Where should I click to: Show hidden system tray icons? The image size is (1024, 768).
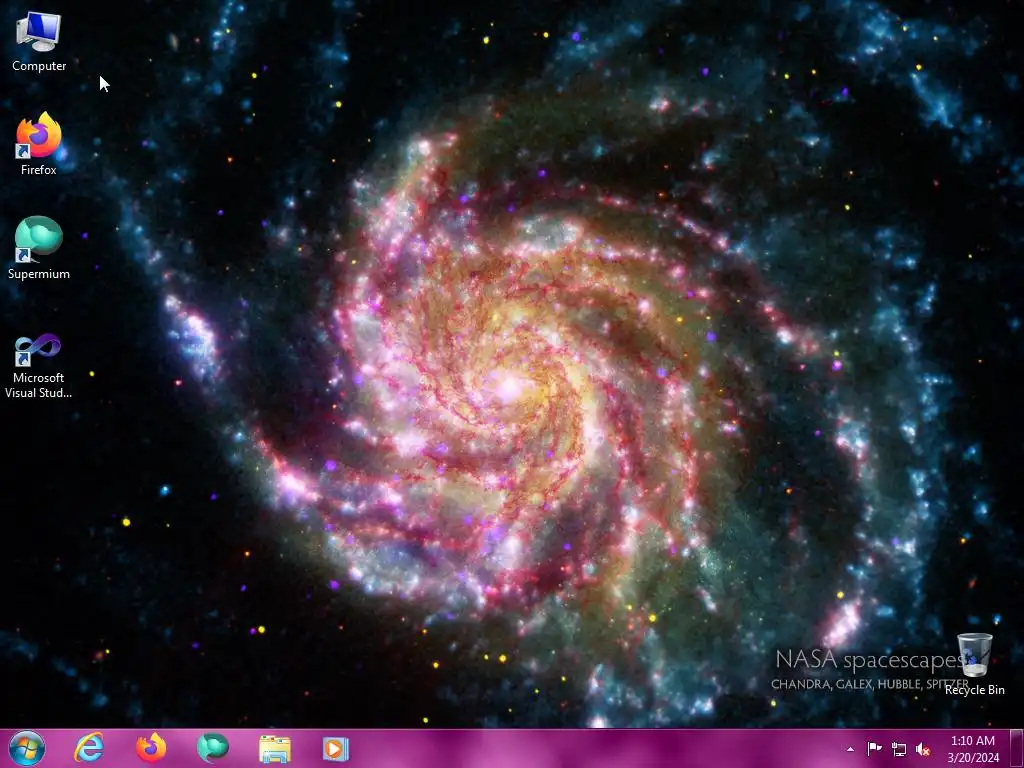850,749
